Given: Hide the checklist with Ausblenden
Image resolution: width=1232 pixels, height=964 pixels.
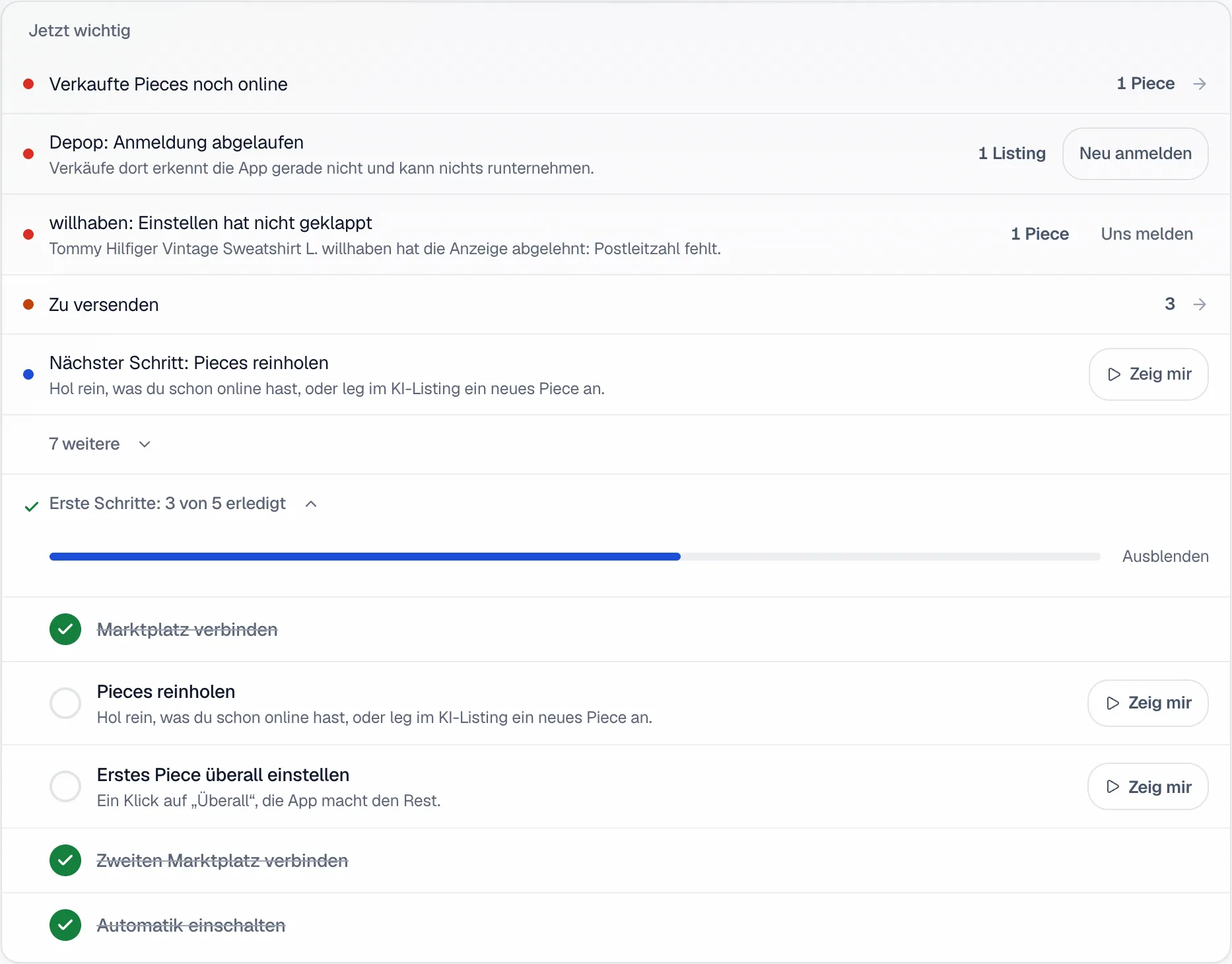Looking at the screenshot, I should pyautogui.click(x=1165, y=557).
